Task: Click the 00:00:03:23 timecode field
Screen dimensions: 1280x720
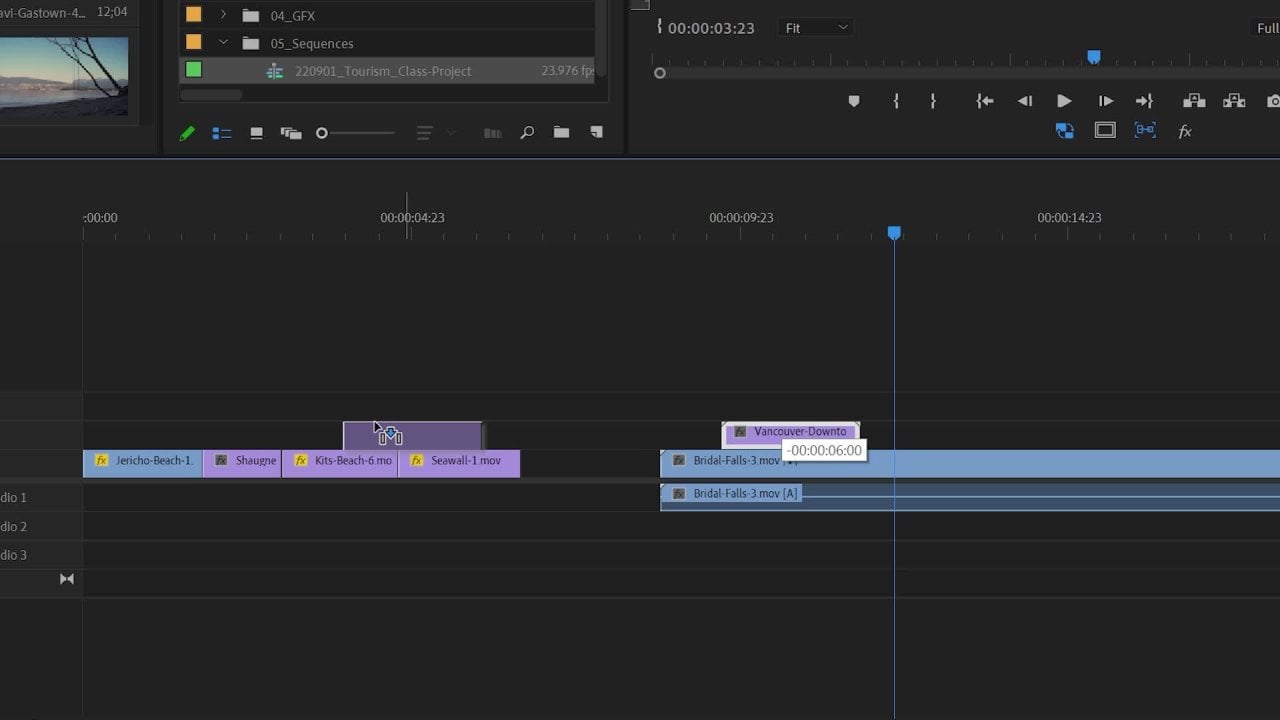Action: click(711, 28)
